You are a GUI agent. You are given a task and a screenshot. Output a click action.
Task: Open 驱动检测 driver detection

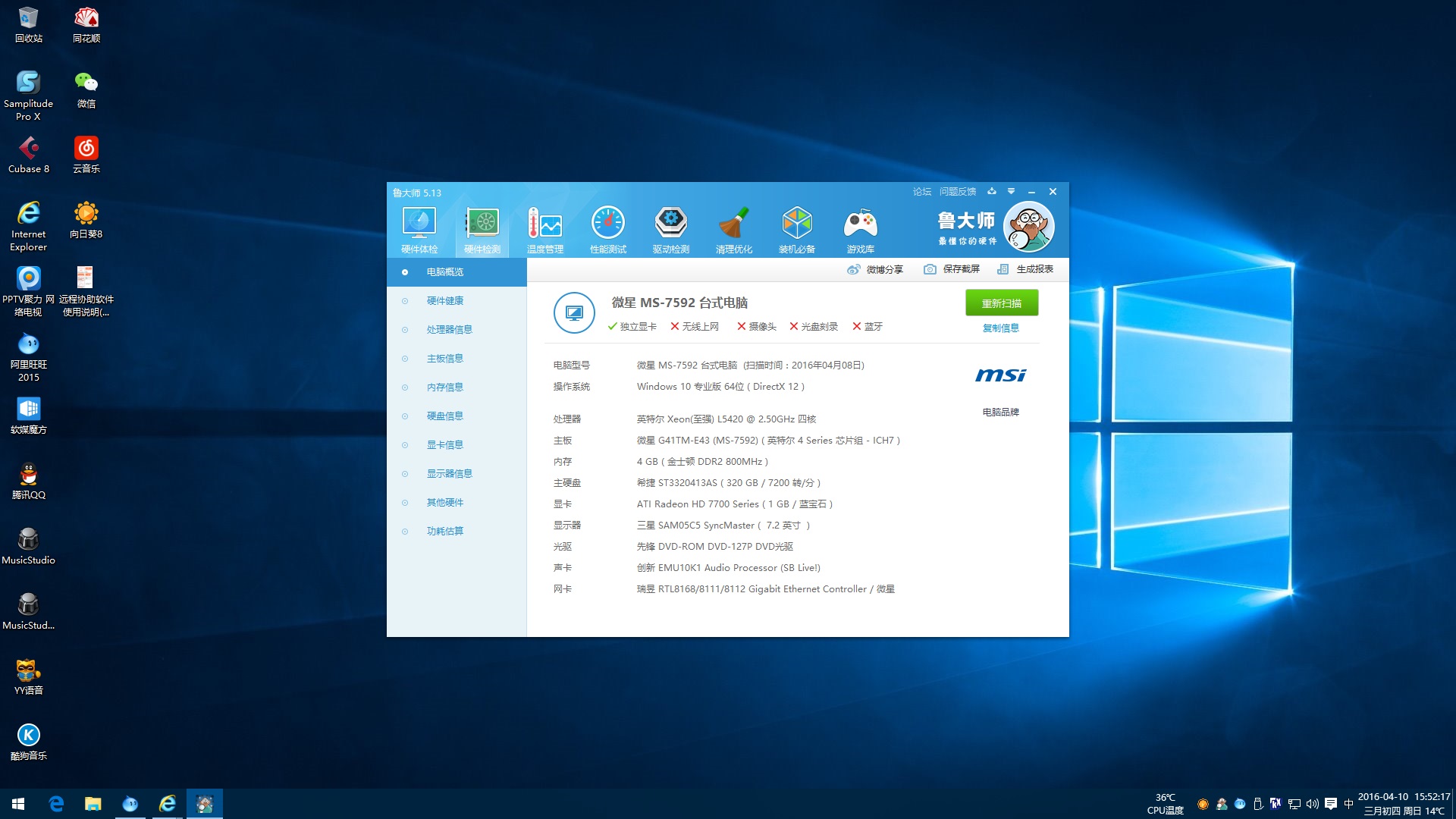(x=671, y=231)
